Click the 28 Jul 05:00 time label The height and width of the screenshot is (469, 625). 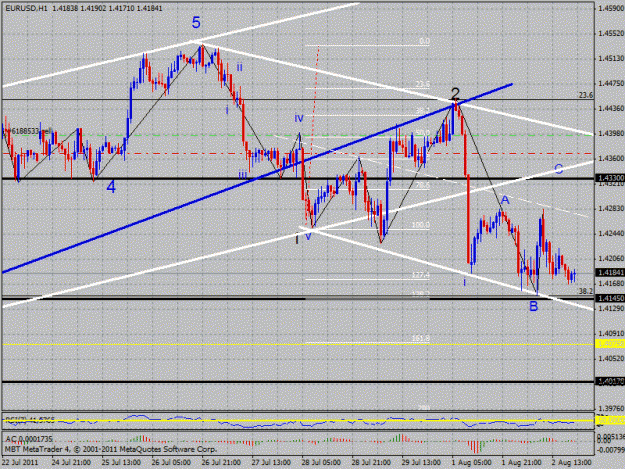[x=321, y=463]
